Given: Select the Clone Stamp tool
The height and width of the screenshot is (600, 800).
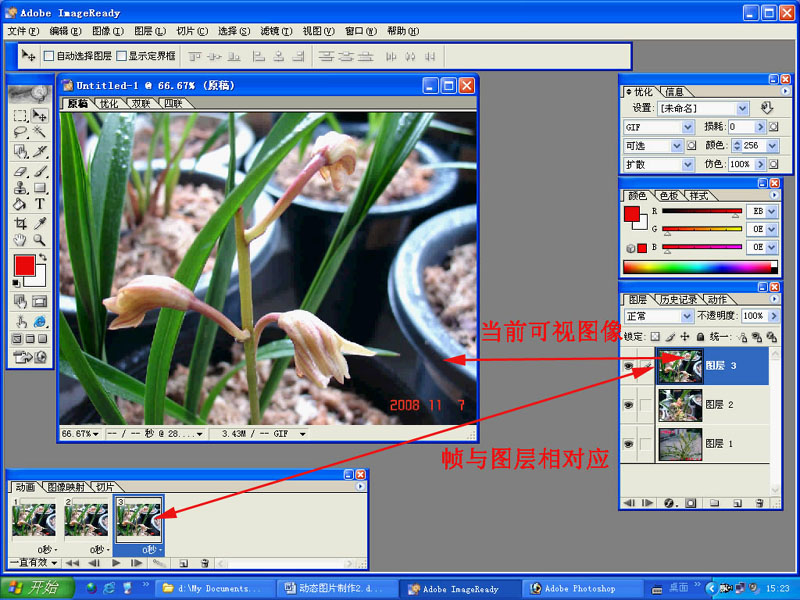Looking at the screenshot, I should [x=20, y=188].
